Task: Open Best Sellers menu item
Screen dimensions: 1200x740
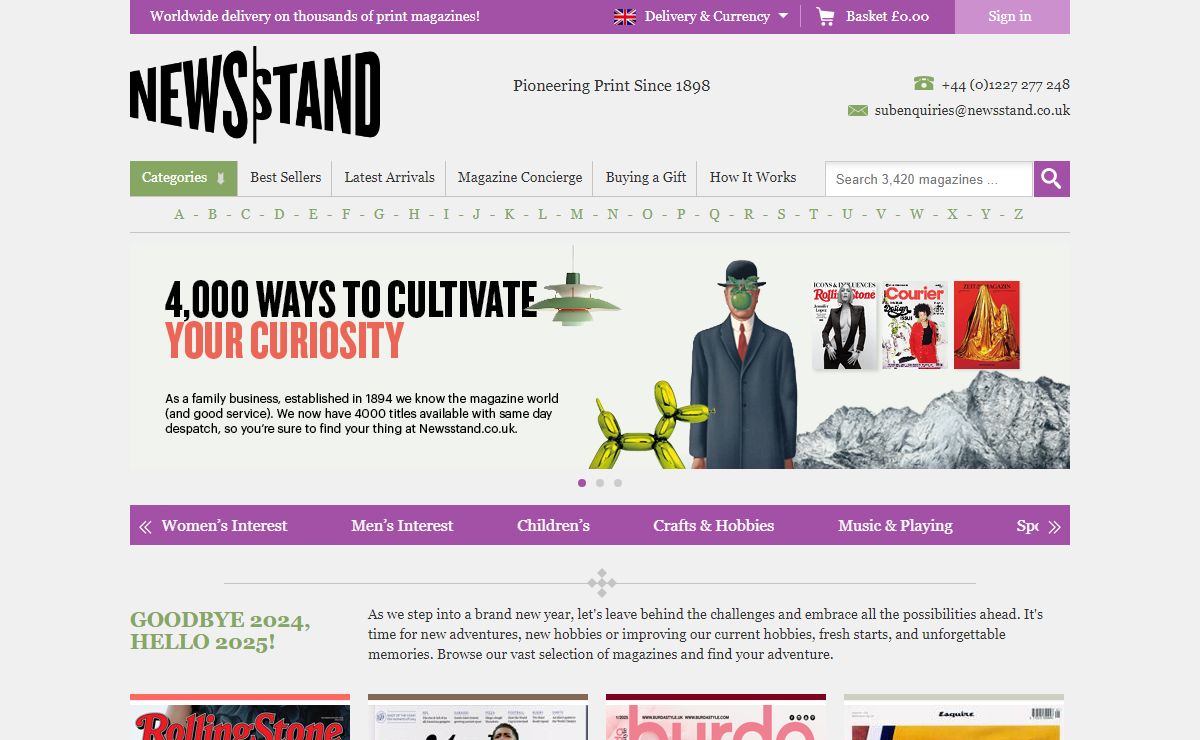Action: click(285, 177)
